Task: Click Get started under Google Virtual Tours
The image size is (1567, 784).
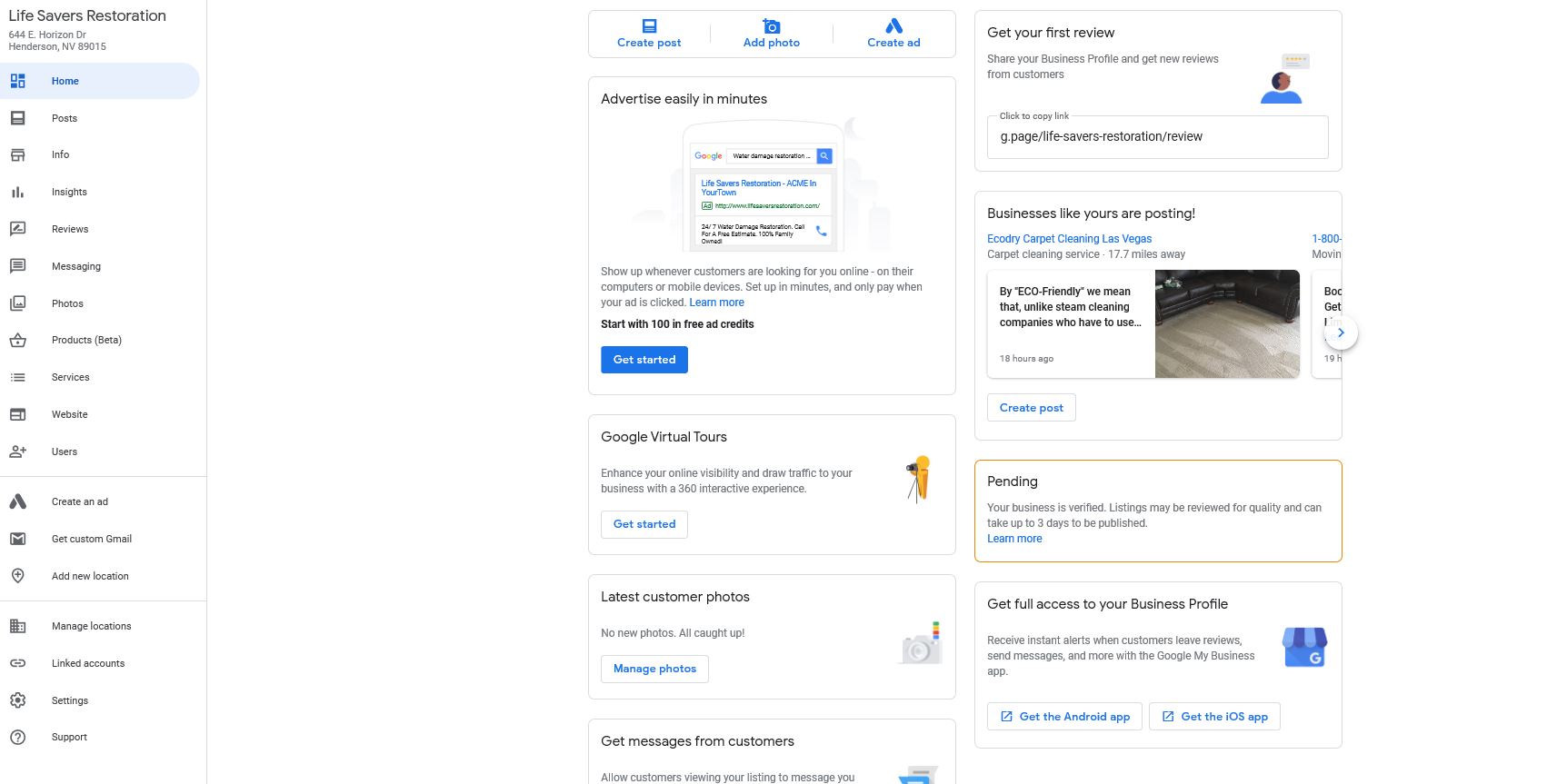Action: 644,524
